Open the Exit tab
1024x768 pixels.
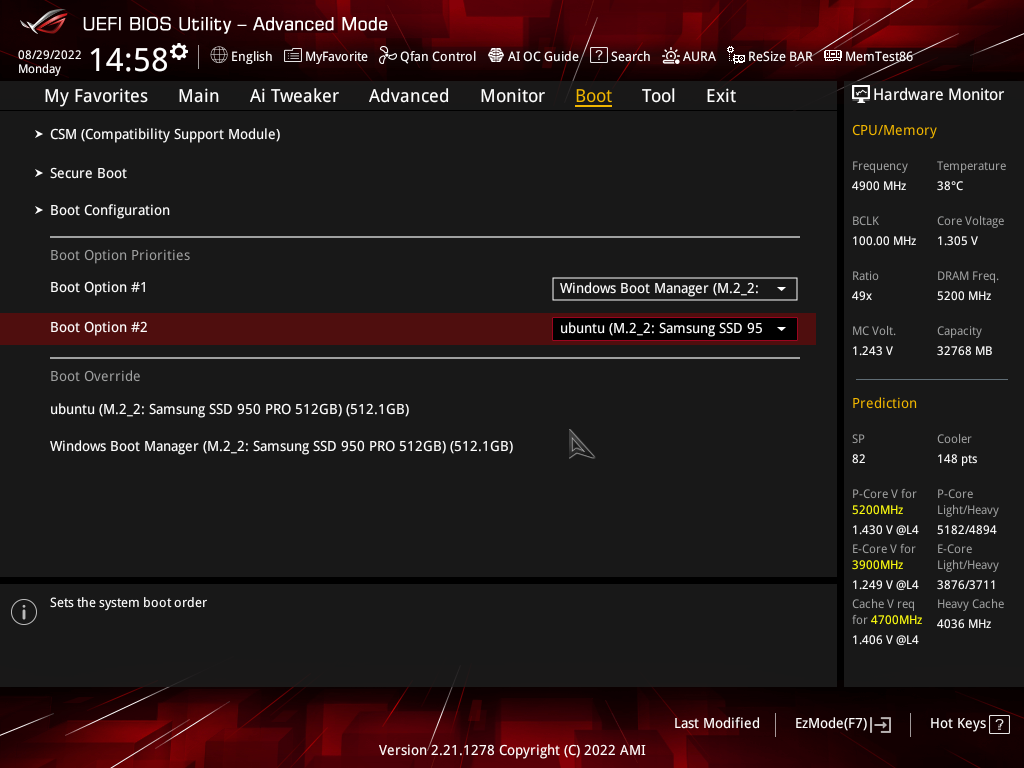click(x=721, y=96)
